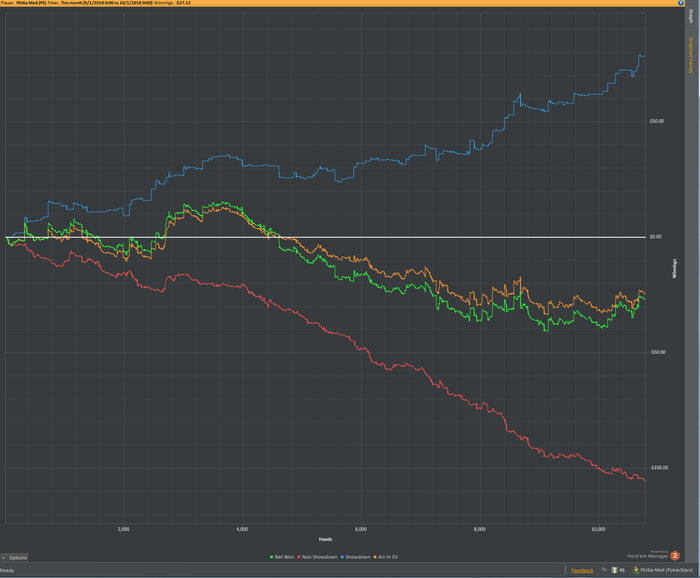Screen dimensions: 700x578
Task: Click the Net Won legend label
Action: tap(284, 557)
